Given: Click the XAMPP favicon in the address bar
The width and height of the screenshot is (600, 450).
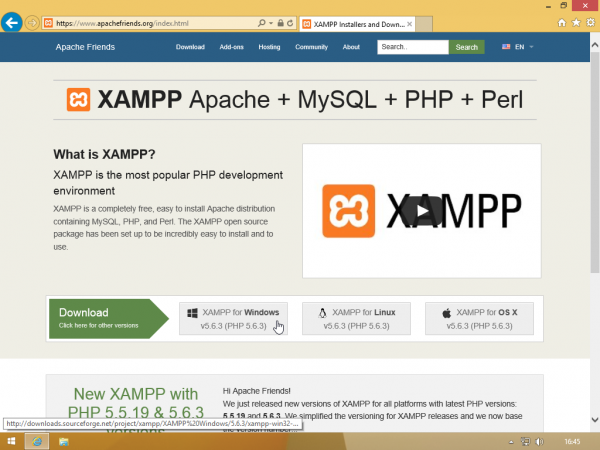Looking at the screenshot, I should tap(48, 23).
